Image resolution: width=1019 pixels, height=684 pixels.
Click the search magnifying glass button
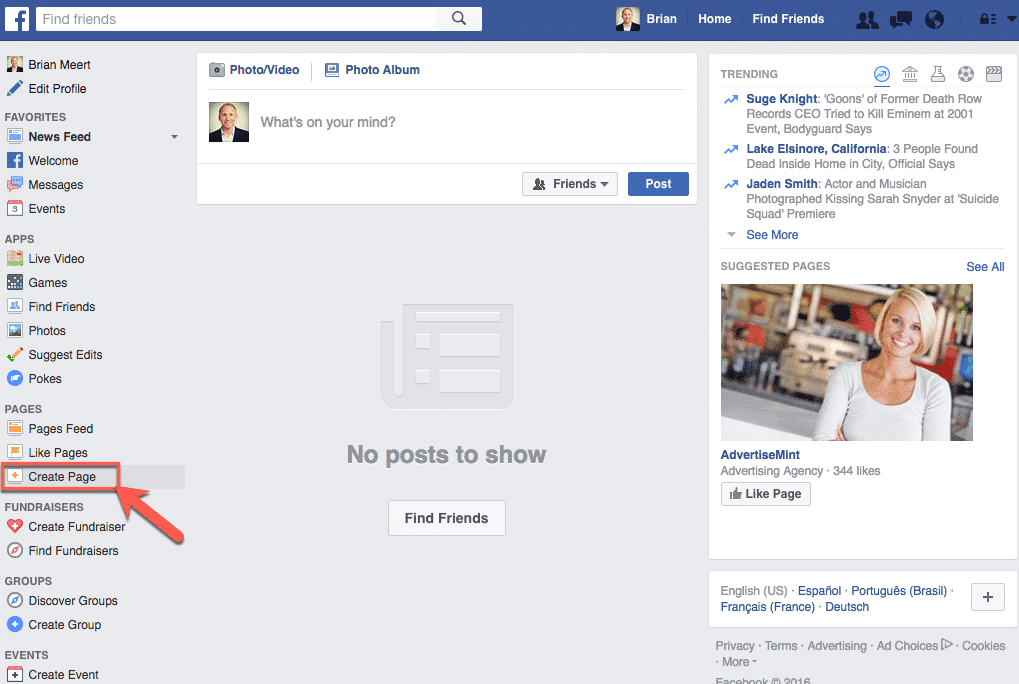click(x=459, y=18)
